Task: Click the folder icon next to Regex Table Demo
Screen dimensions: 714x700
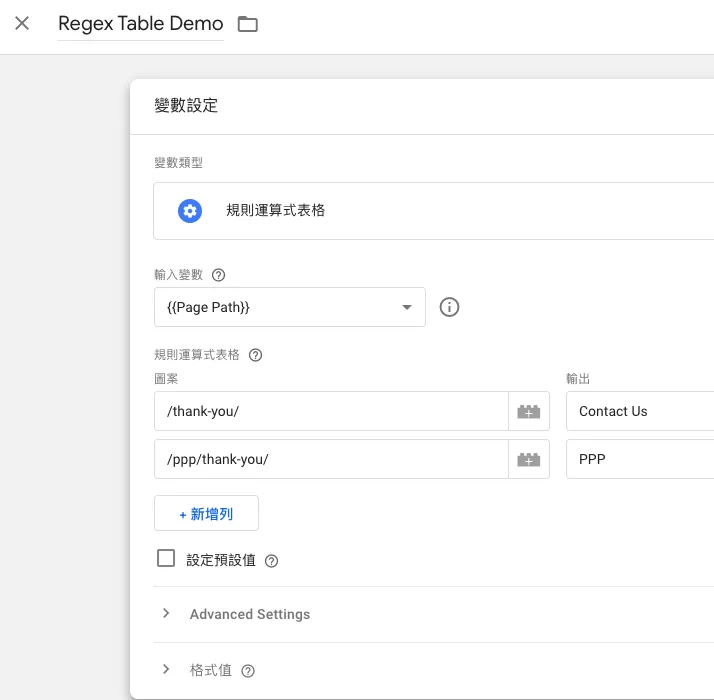Action: click(248, 24)
